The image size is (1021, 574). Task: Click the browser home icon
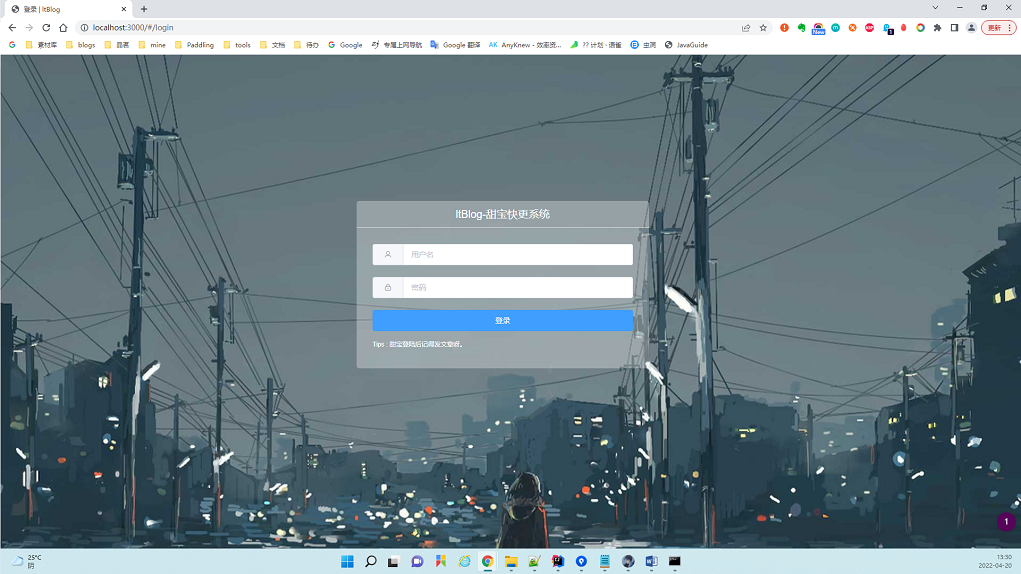pyautogui.click(x=63, y=27)
